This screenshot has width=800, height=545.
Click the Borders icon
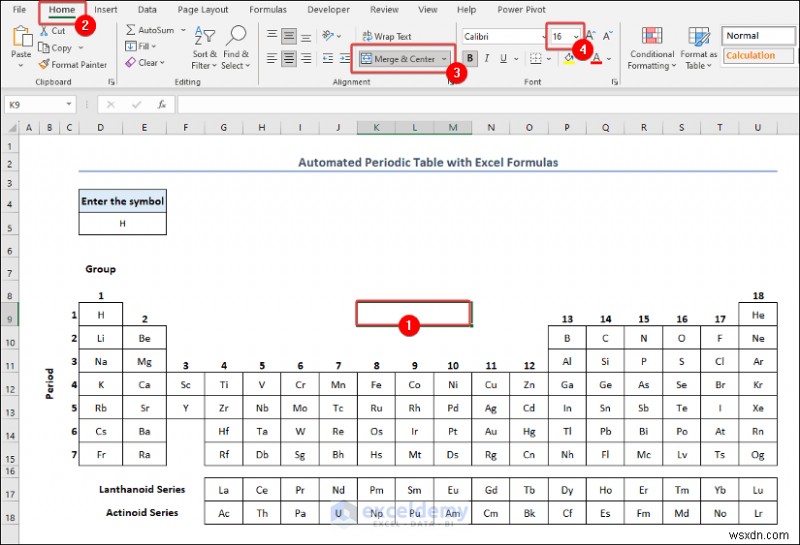pos(535,58)
